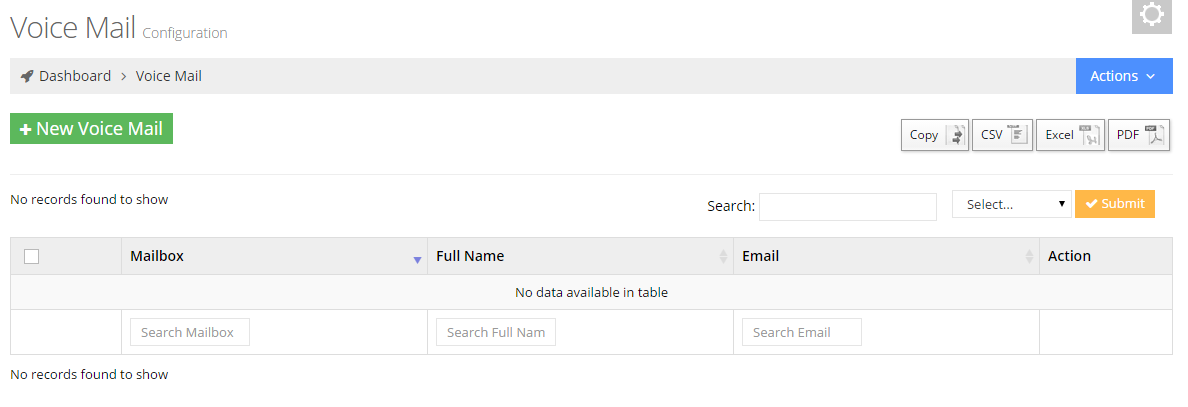
Task: Expand the Select... dropdown
Action: 1012,204
